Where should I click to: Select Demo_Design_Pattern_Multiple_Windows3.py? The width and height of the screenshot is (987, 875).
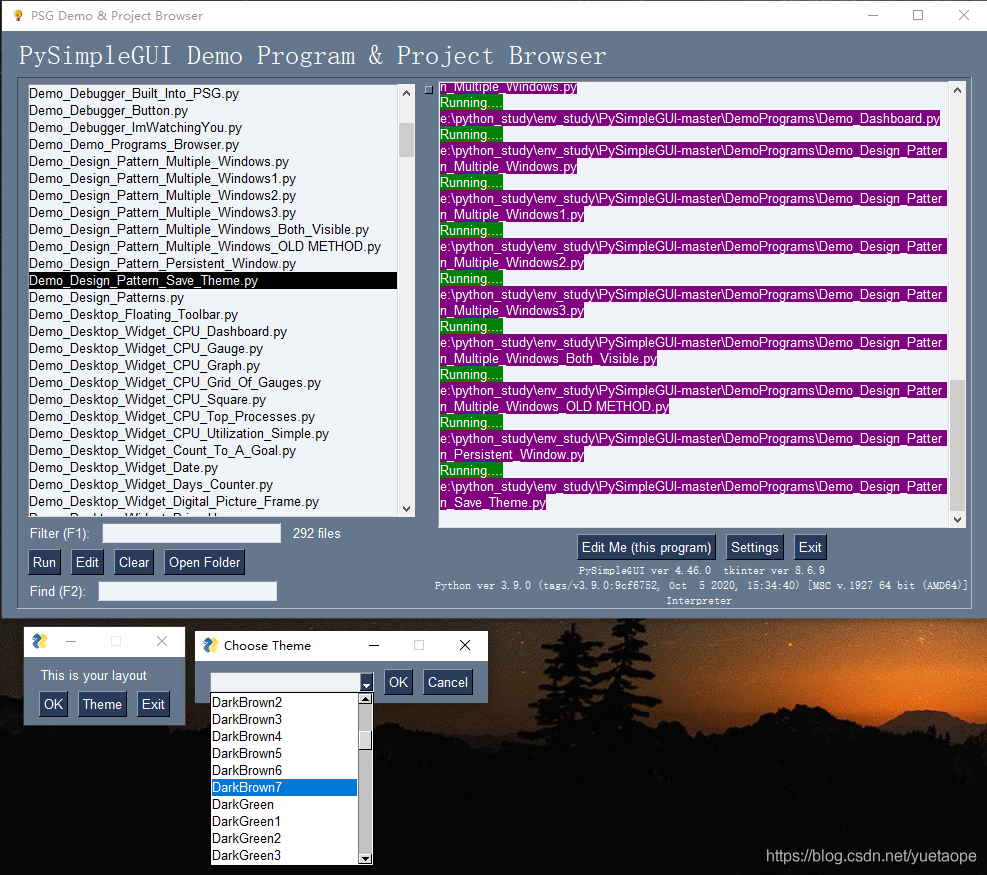(213, 213)
